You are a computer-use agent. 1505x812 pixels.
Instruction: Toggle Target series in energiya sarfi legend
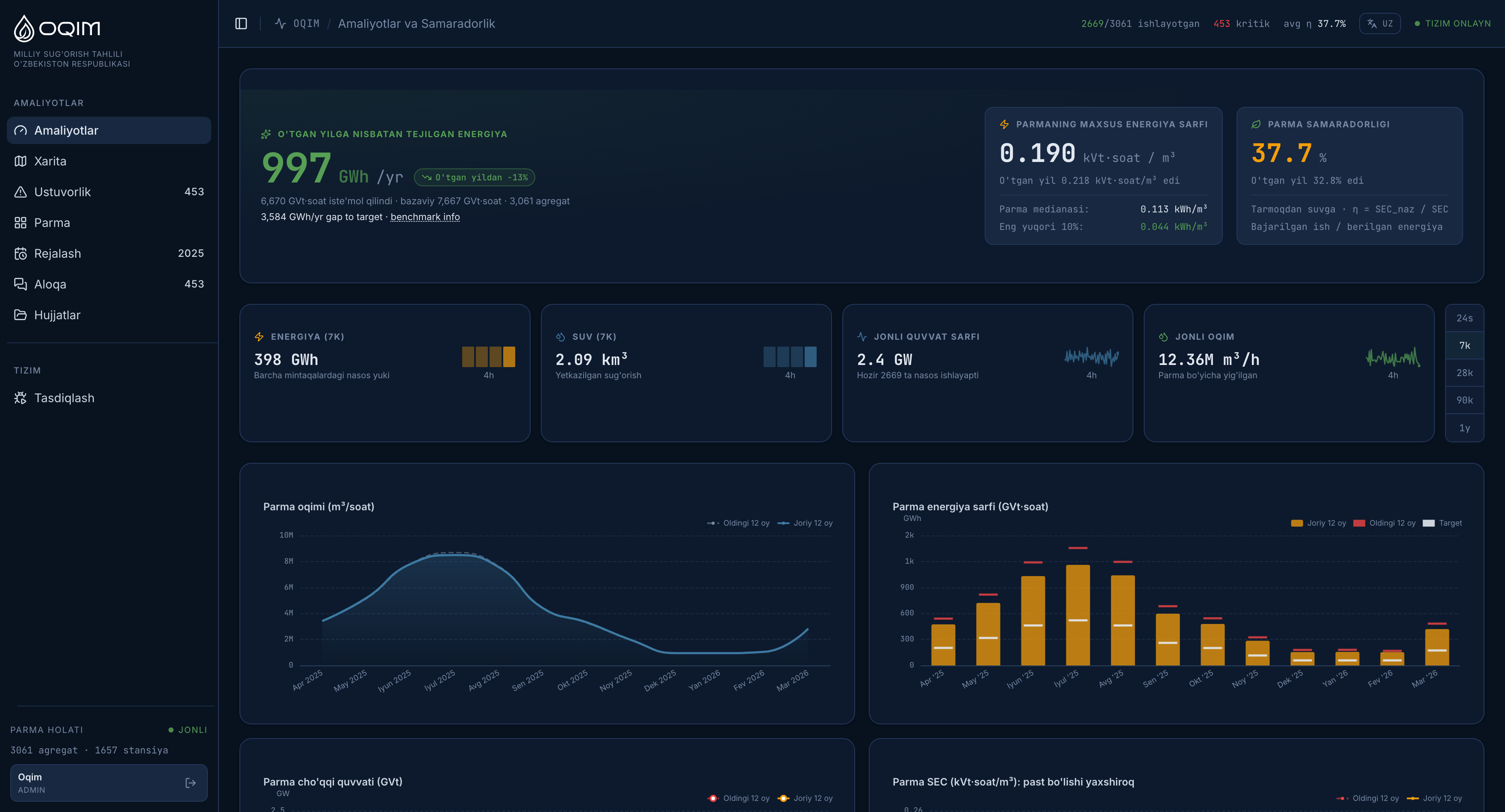pos(1442,523)
